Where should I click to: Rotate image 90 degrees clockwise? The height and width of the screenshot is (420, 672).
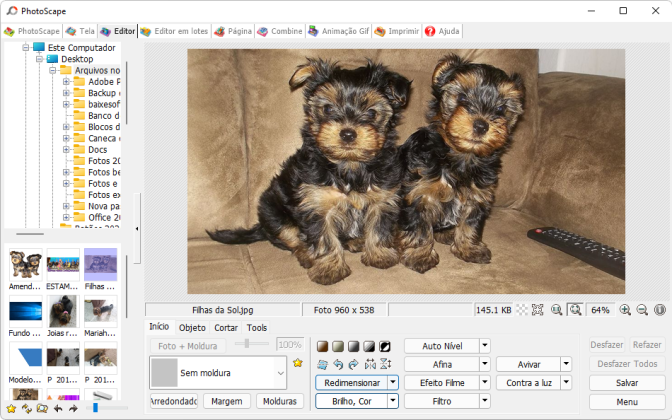[x=354, y=365]
